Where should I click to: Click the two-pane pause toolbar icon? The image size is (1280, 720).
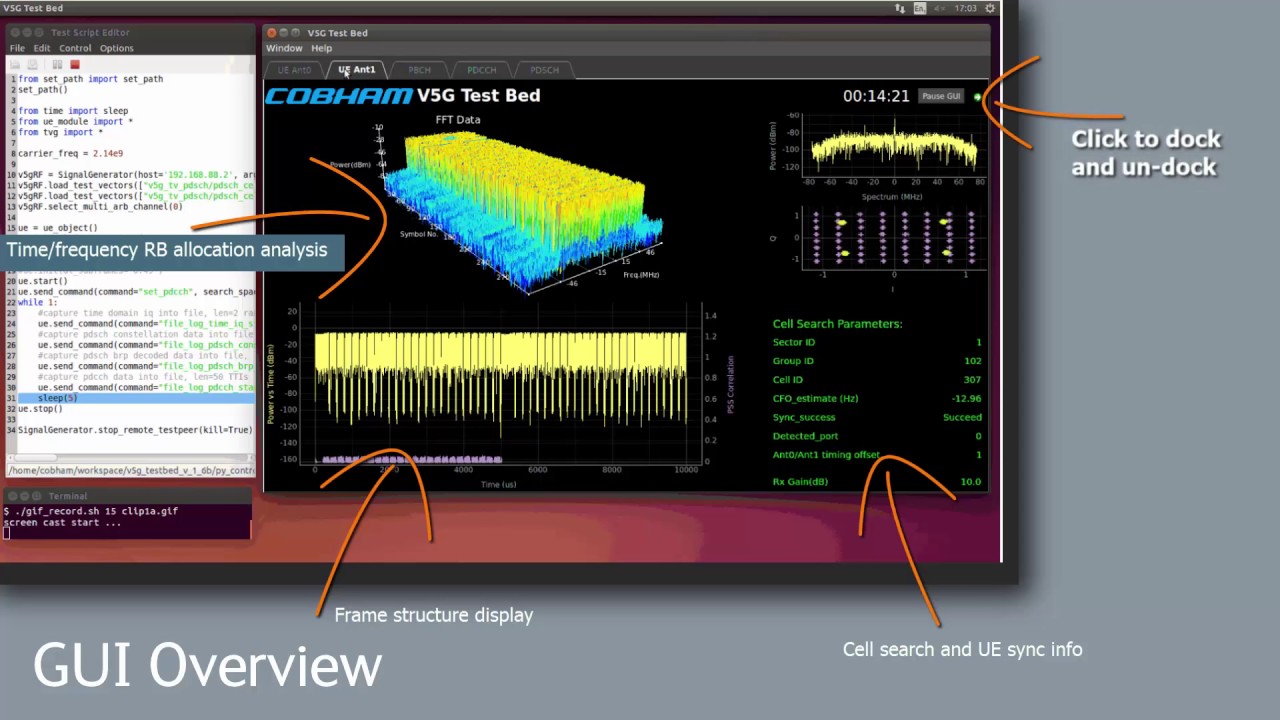(57, 64)
